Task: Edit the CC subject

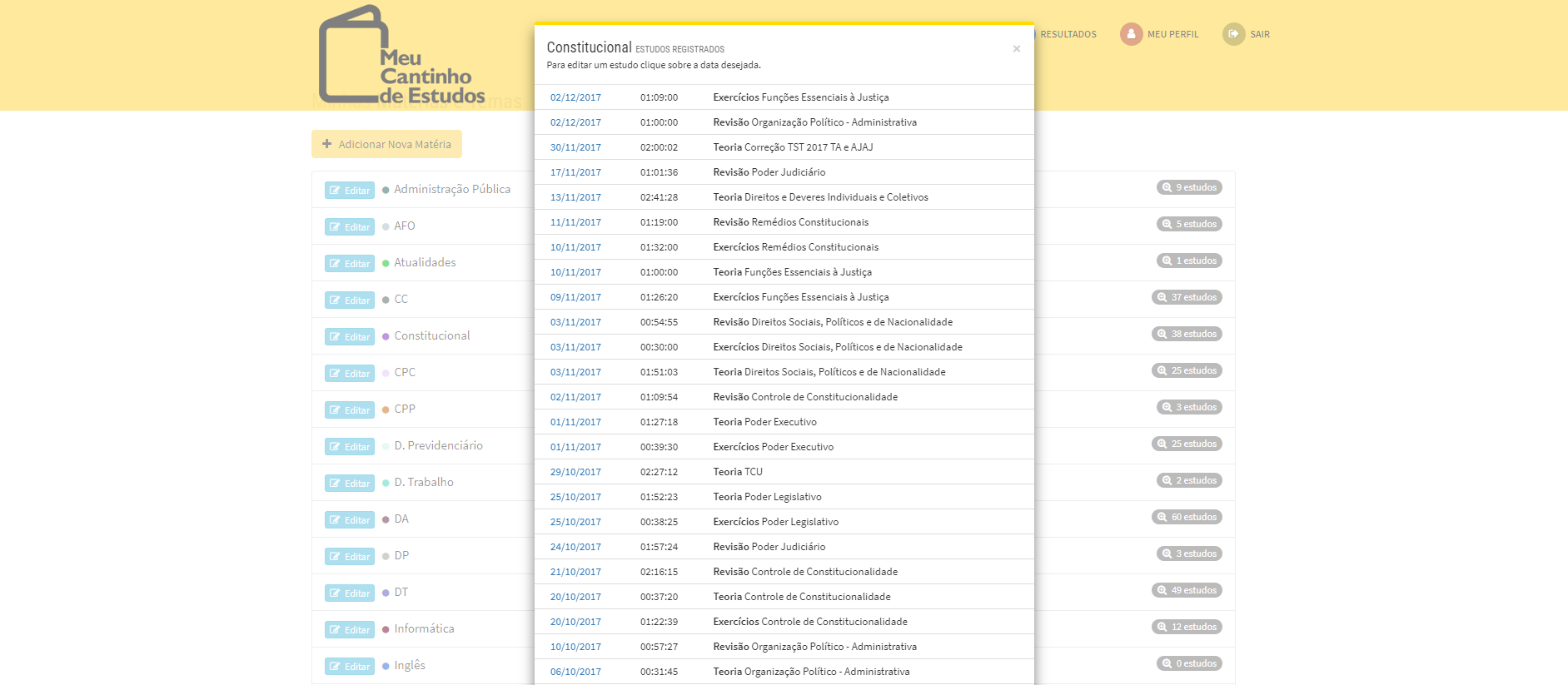Action: [350, 300]
